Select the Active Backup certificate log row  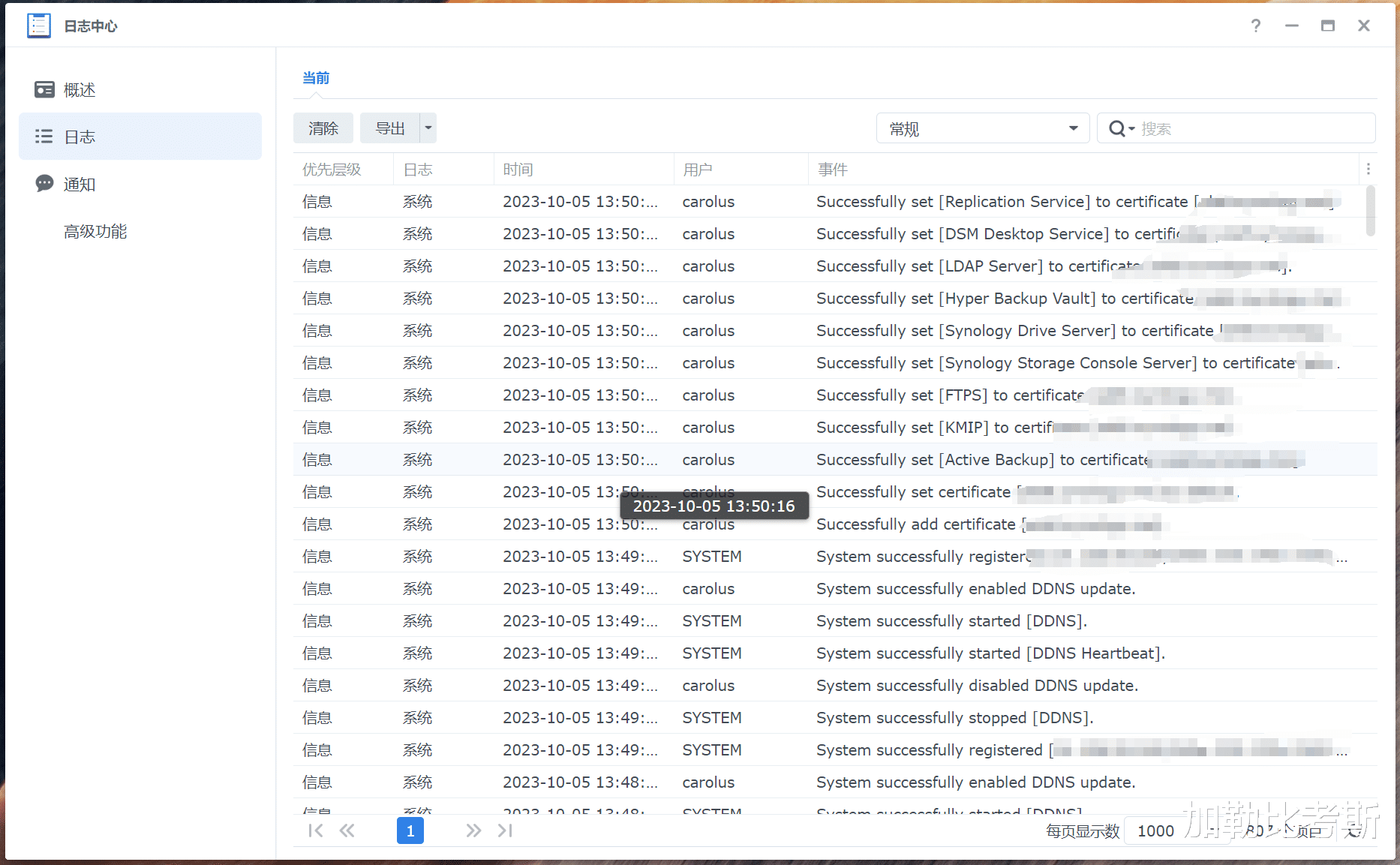click(x=834, y=460)
